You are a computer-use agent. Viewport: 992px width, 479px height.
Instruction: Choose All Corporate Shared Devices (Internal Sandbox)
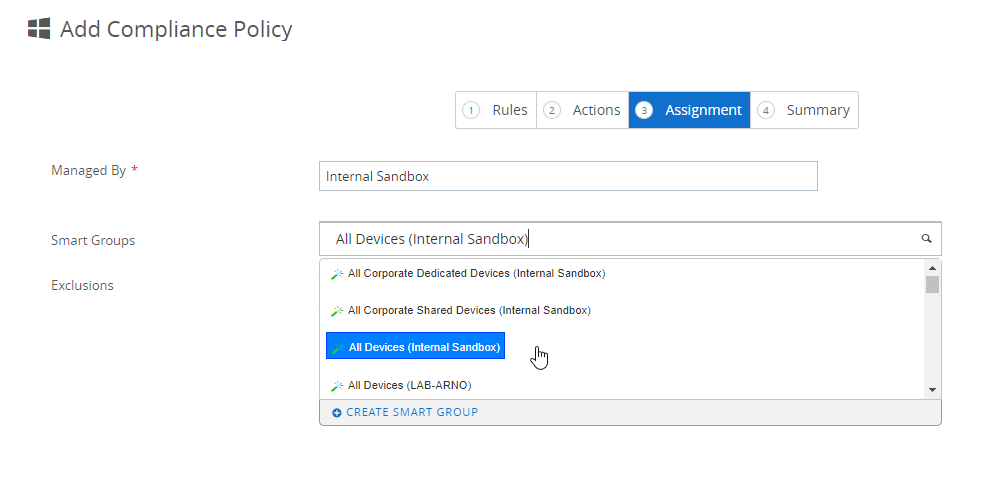469,311
